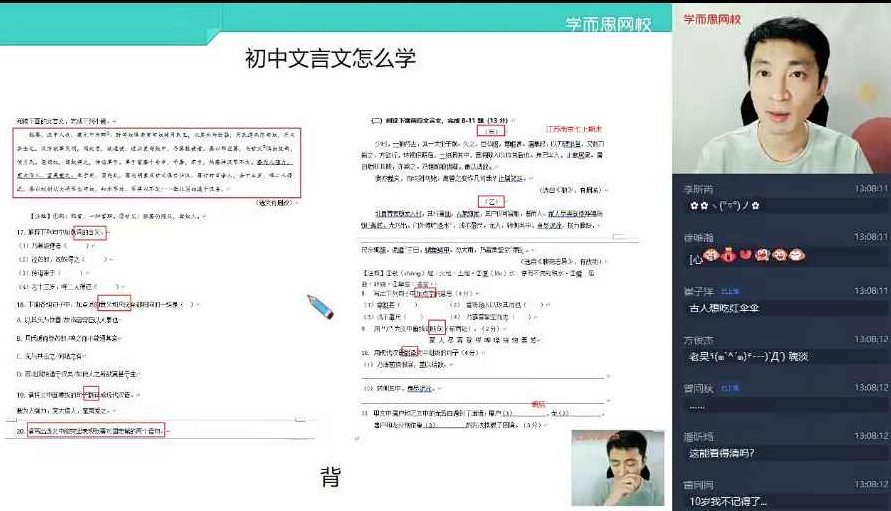Viewport: 891px width, 511px height.
Task: Click the 背 character at the slide bottom
Action: [331, 477]
